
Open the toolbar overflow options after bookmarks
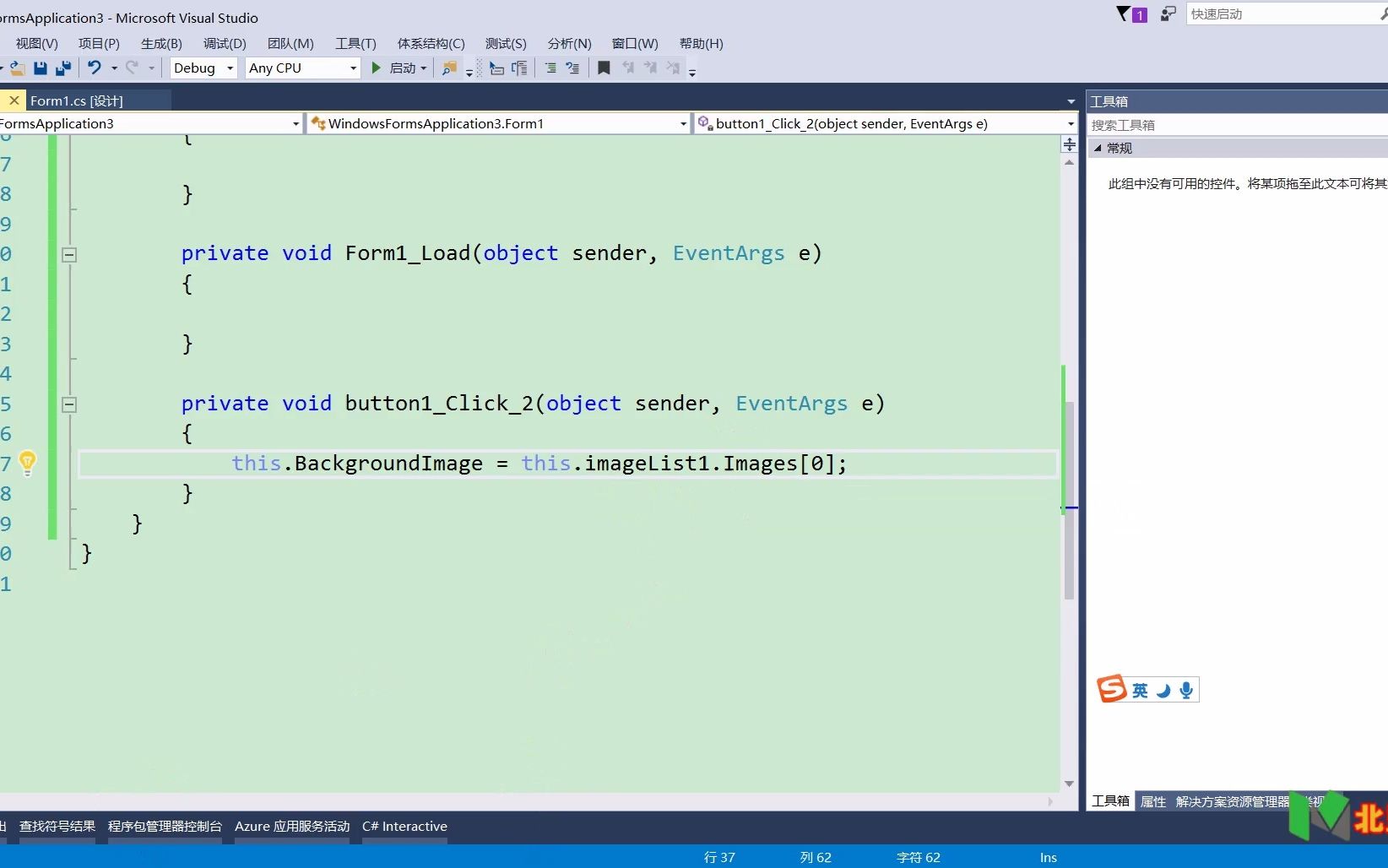692,73
